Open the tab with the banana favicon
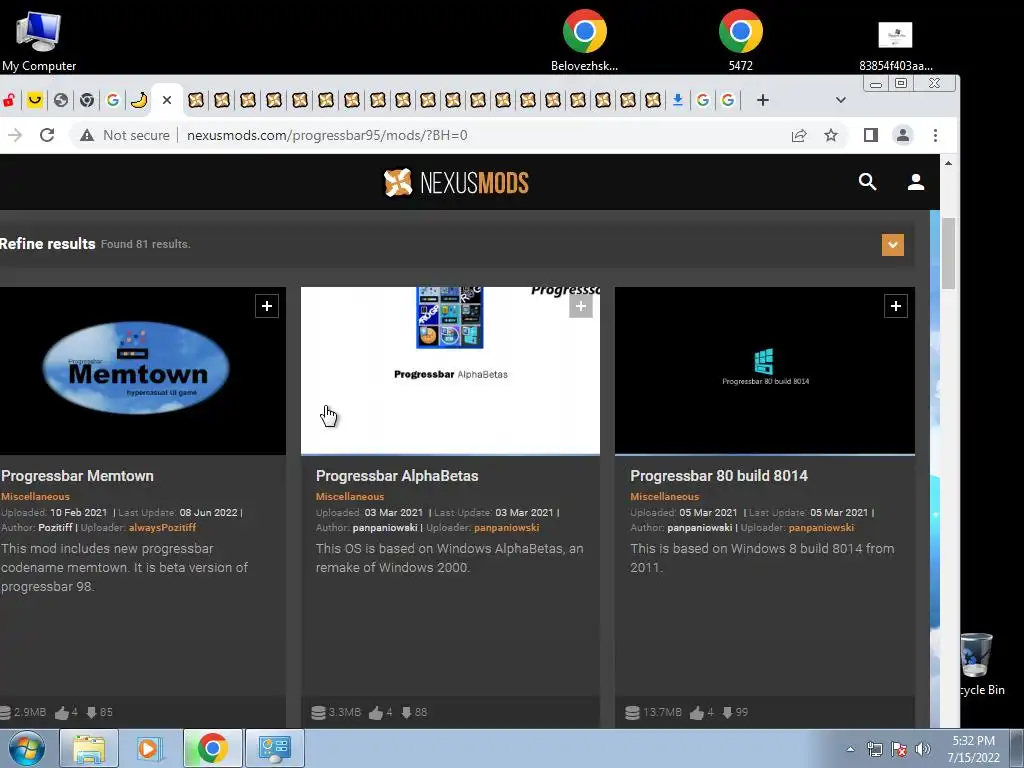1024x768 pixels. (138, 100)
